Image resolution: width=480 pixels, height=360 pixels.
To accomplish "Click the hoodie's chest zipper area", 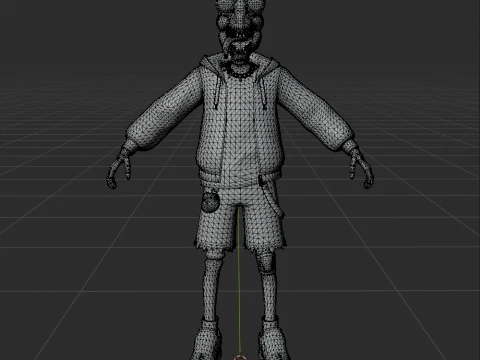I will [x=240, y=130].
